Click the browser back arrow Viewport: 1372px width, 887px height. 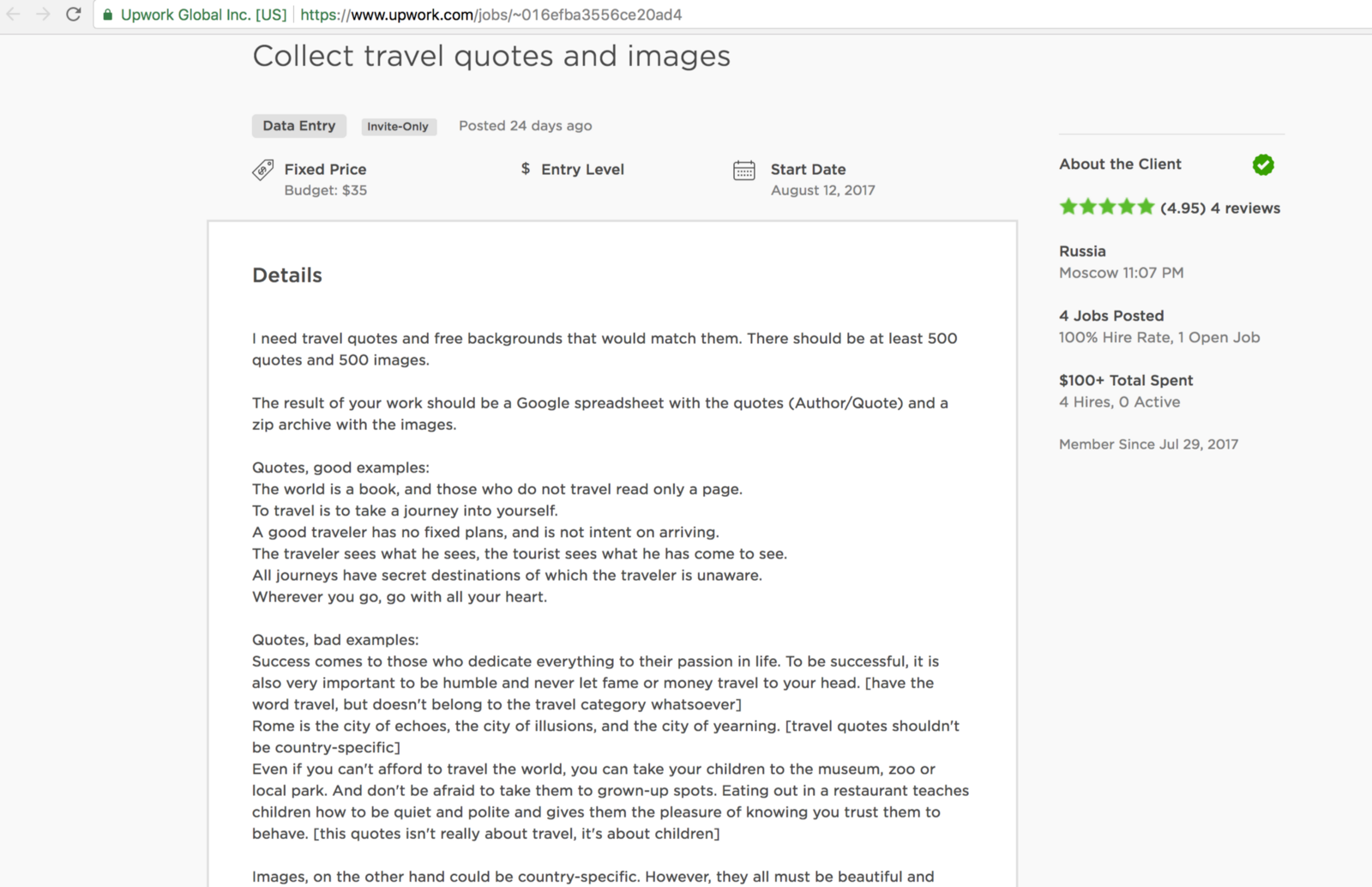(x=14, y=15)
